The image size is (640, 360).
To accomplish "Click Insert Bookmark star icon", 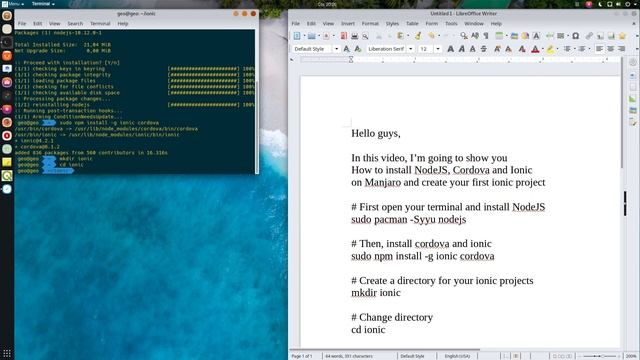I will [x=622, y=36].
